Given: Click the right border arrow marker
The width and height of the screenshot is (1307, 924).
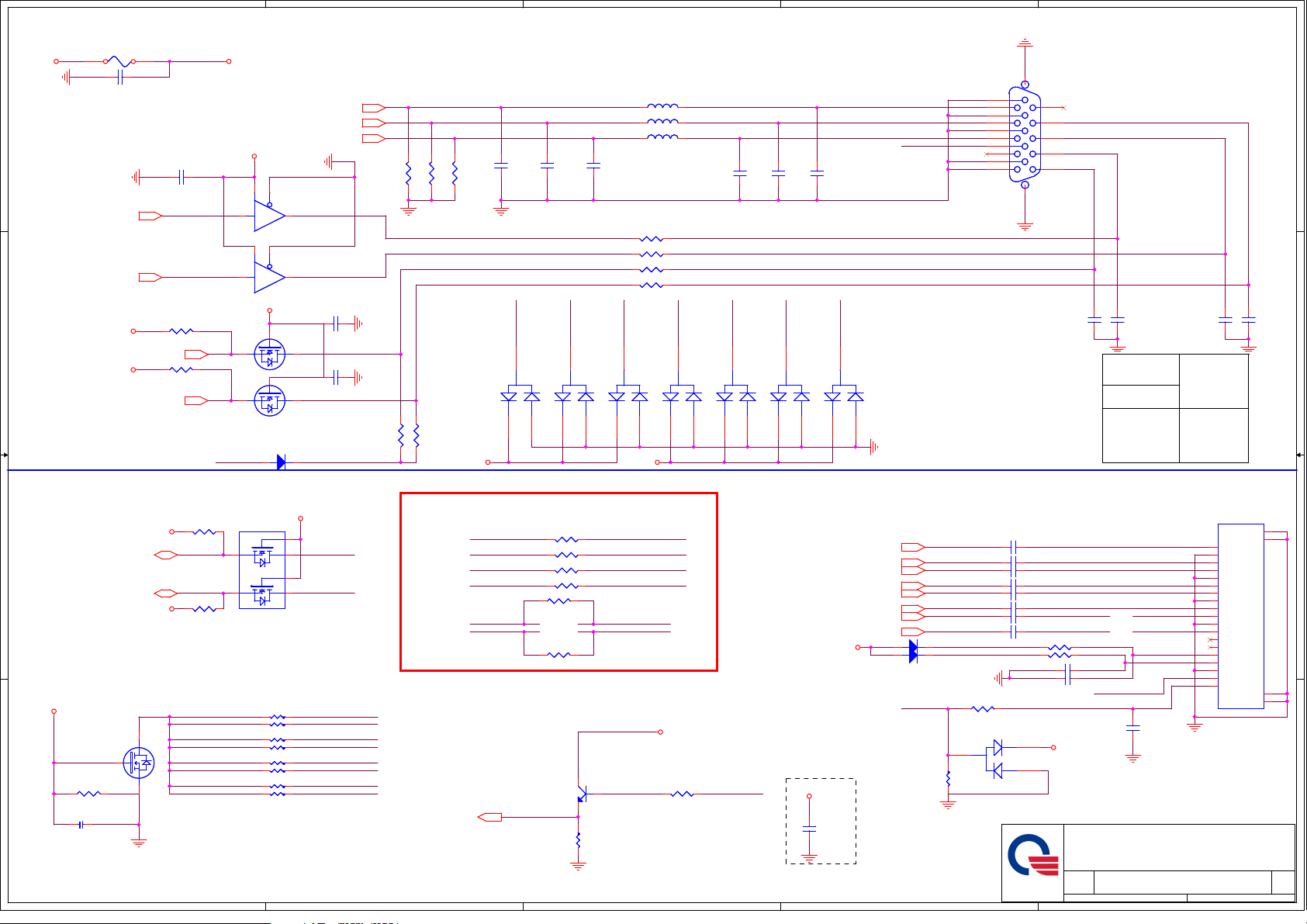Looking at the screenshot, I should (x=1301, y=455).
